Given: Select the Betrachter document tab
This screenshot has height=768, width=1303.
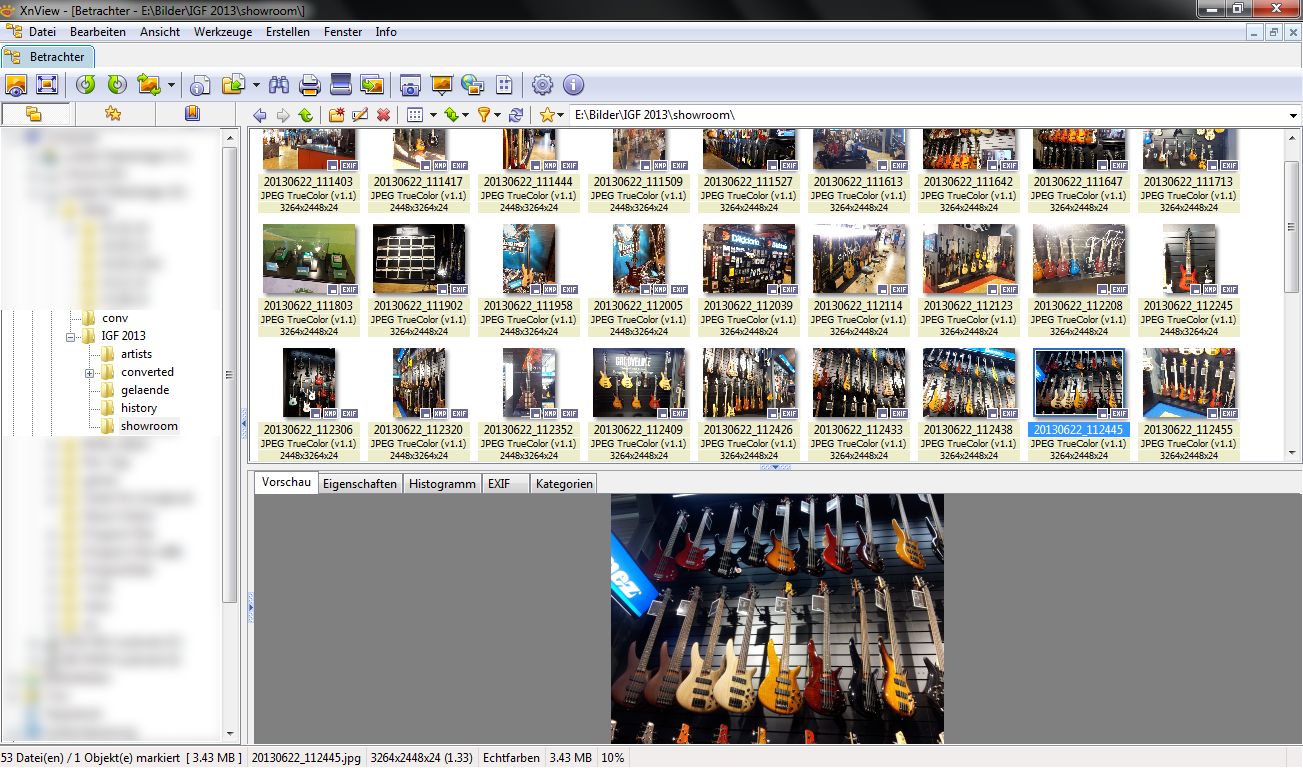Looking at the screenshot, I should (x=48, y=57).
